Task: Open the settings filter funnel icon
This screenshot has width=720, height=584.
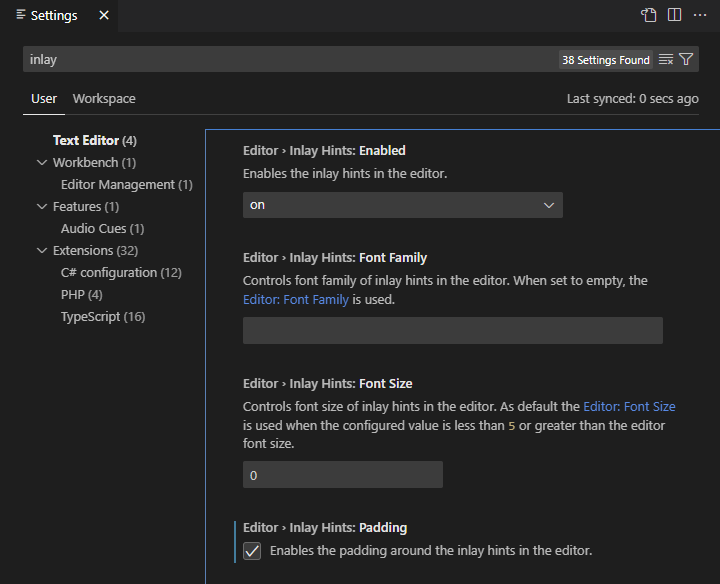Action: pyautogui.click(x=686, y=60)
